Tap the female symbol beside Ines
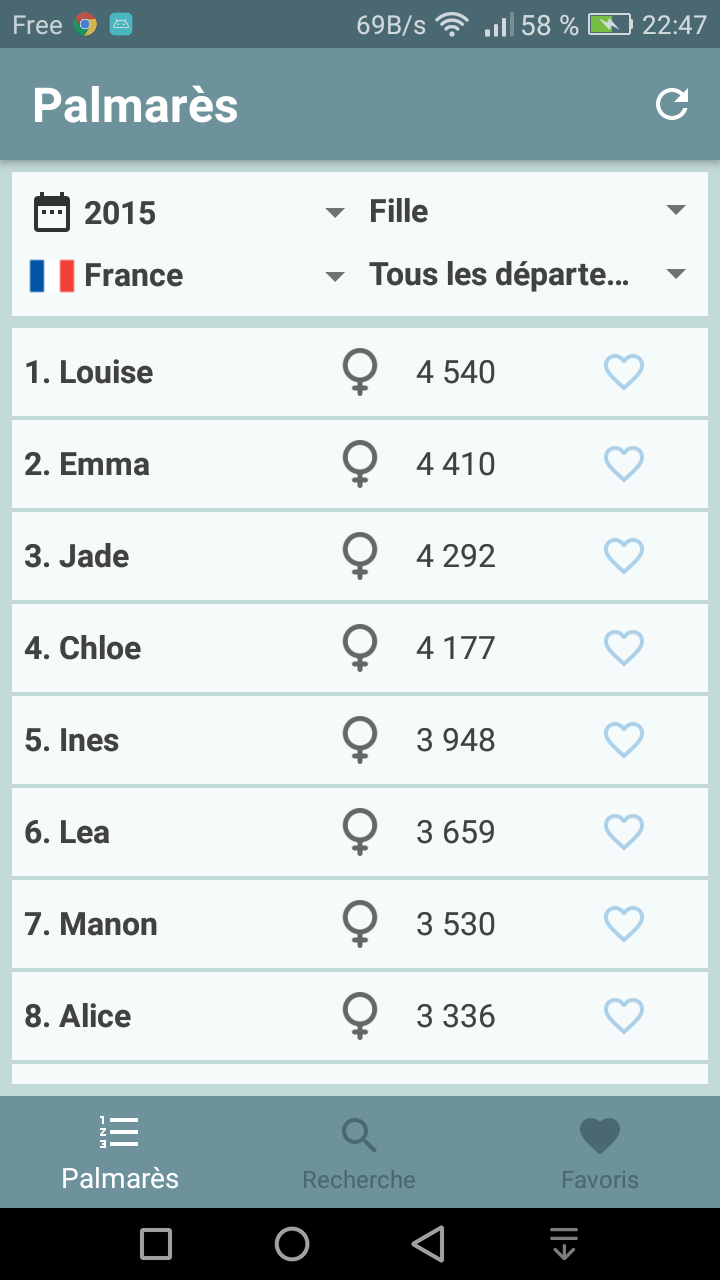720x1280 pixels. pyautogui.click(x=360, y=740)
